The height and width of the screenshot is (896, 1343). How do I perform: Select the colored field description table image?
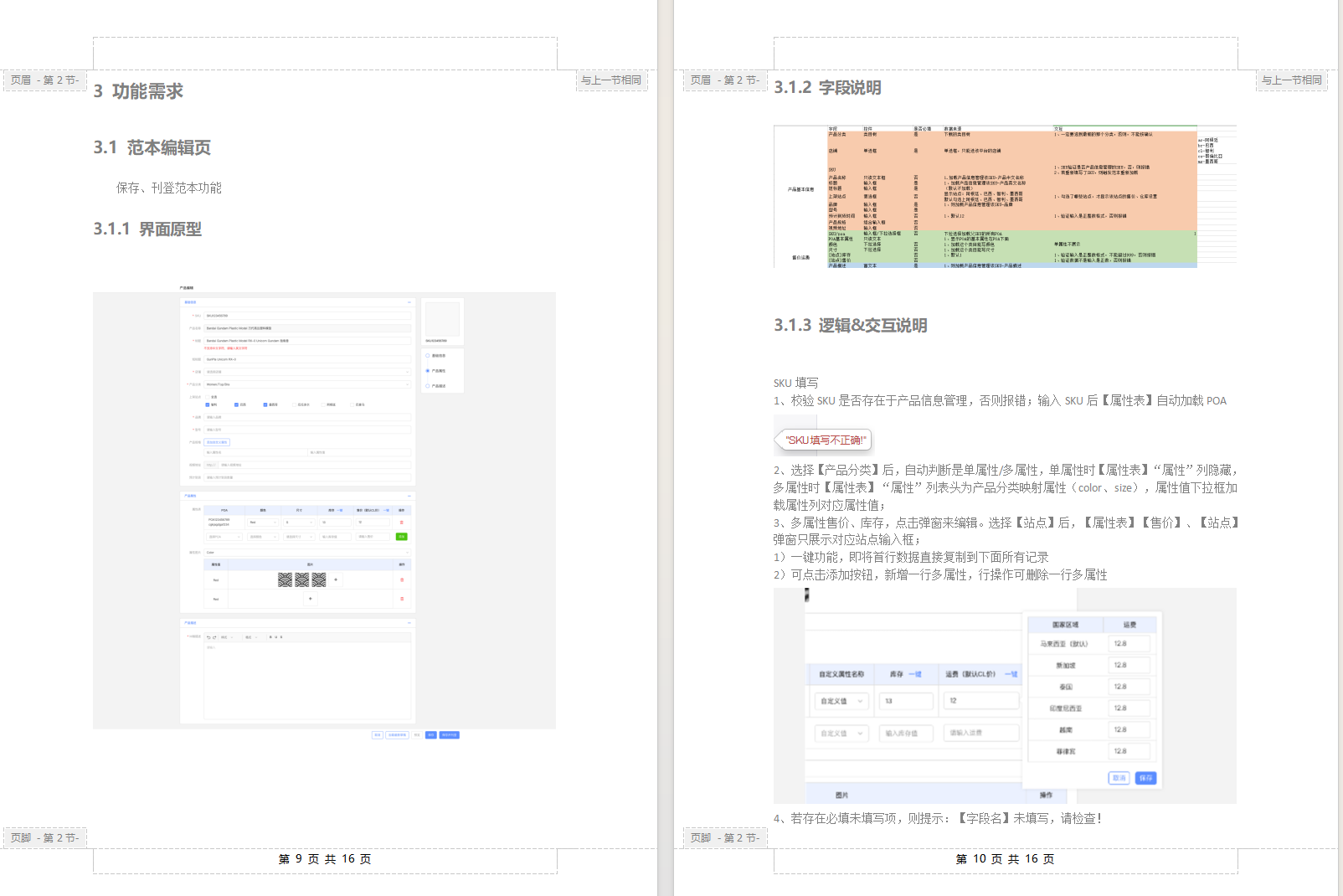[x=1005, y=197]
